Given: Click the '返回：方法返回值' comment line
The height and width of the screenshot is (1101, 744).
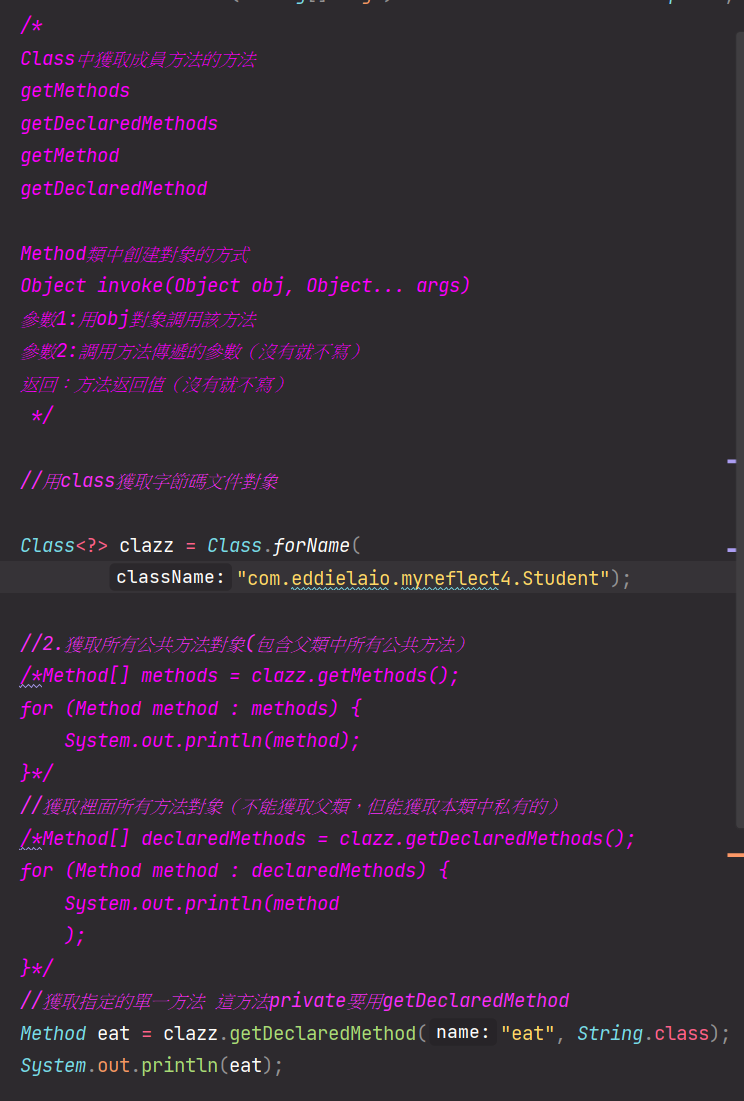Looking at the screenshot, I should pyautogui.click(x=153, y=384).
